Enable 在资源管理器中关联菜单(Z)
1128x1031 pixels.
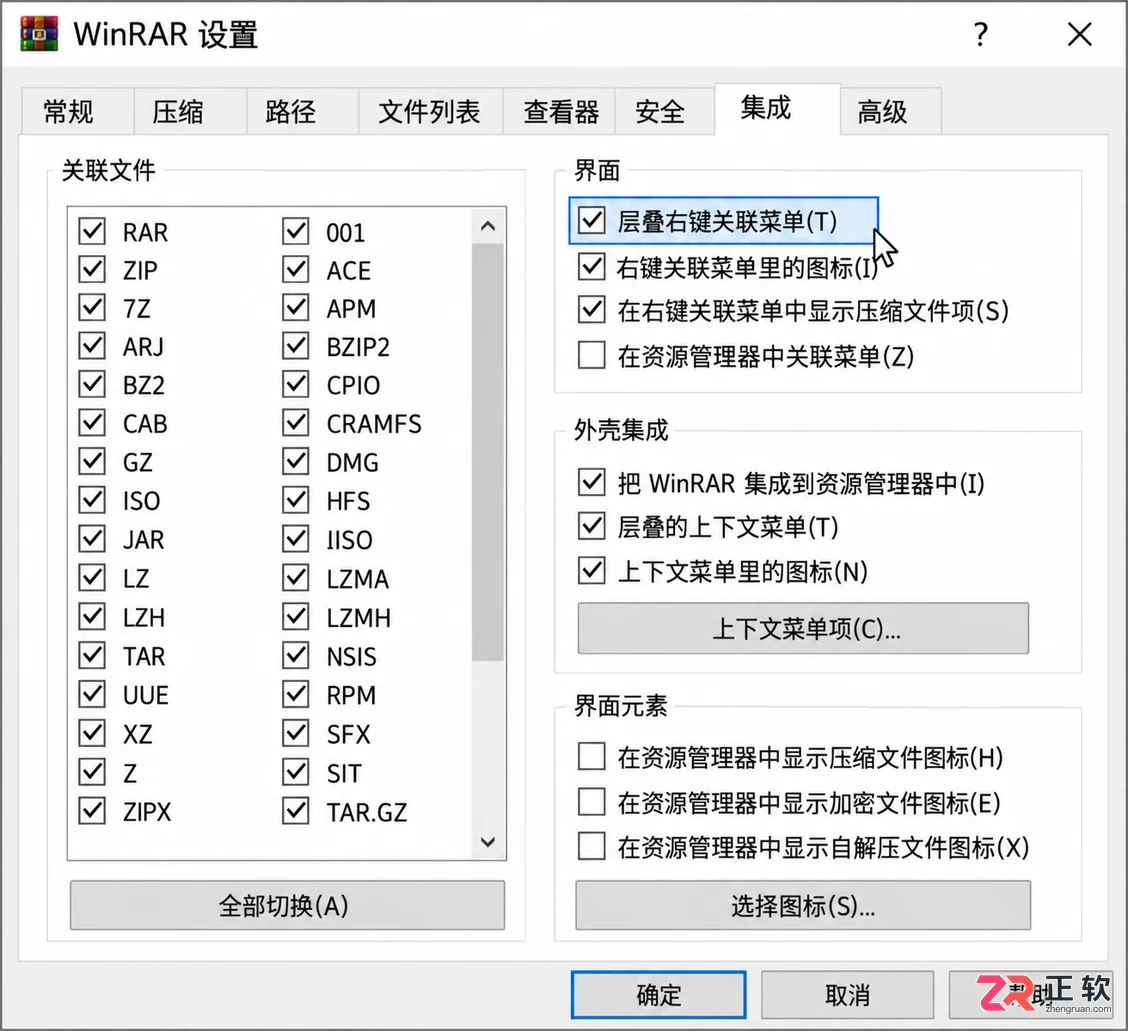[591, 355]
